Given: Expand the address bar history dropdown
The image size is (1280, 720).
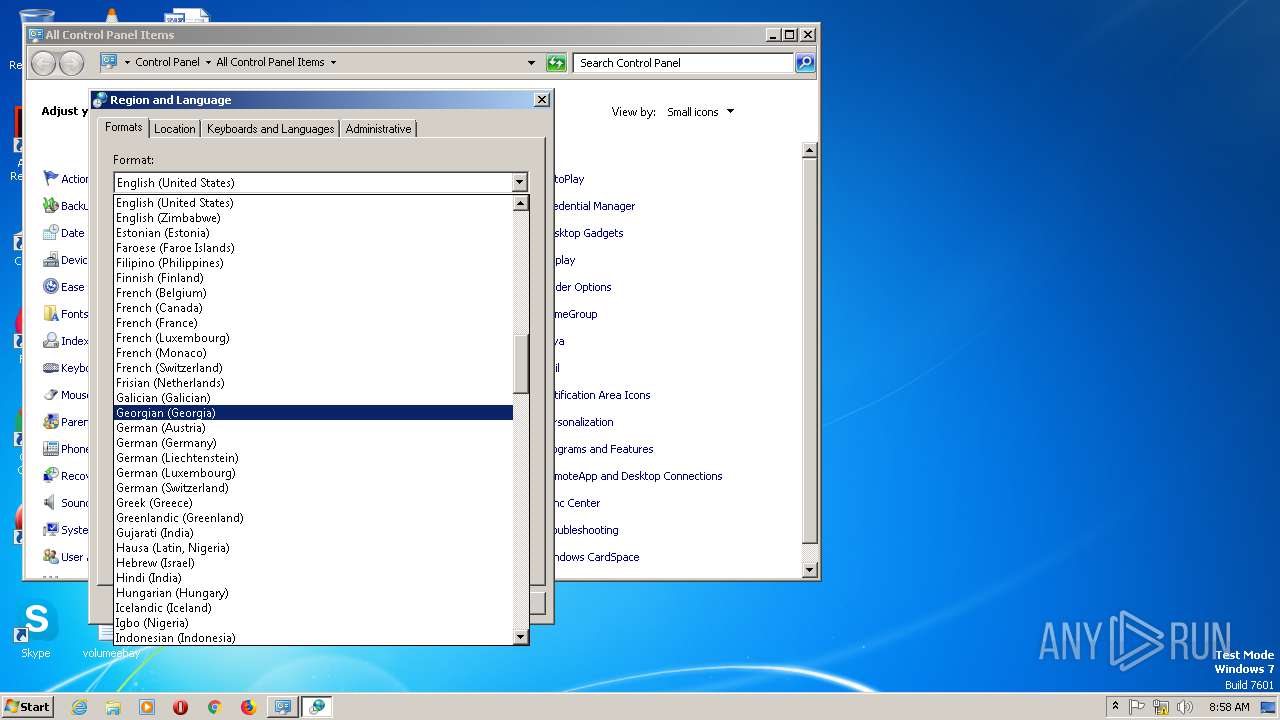Looking at the screenshot, I should 531,63.
